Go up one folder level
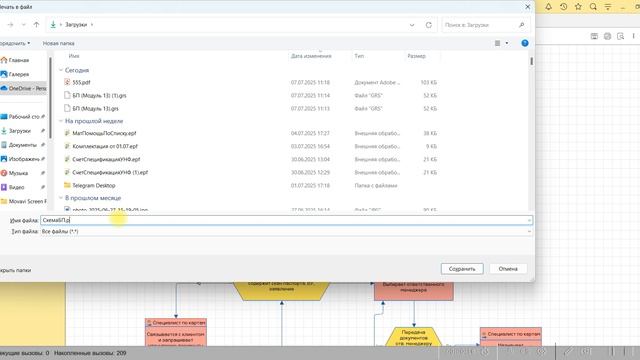The image size is (640, 360). (36, 25)
